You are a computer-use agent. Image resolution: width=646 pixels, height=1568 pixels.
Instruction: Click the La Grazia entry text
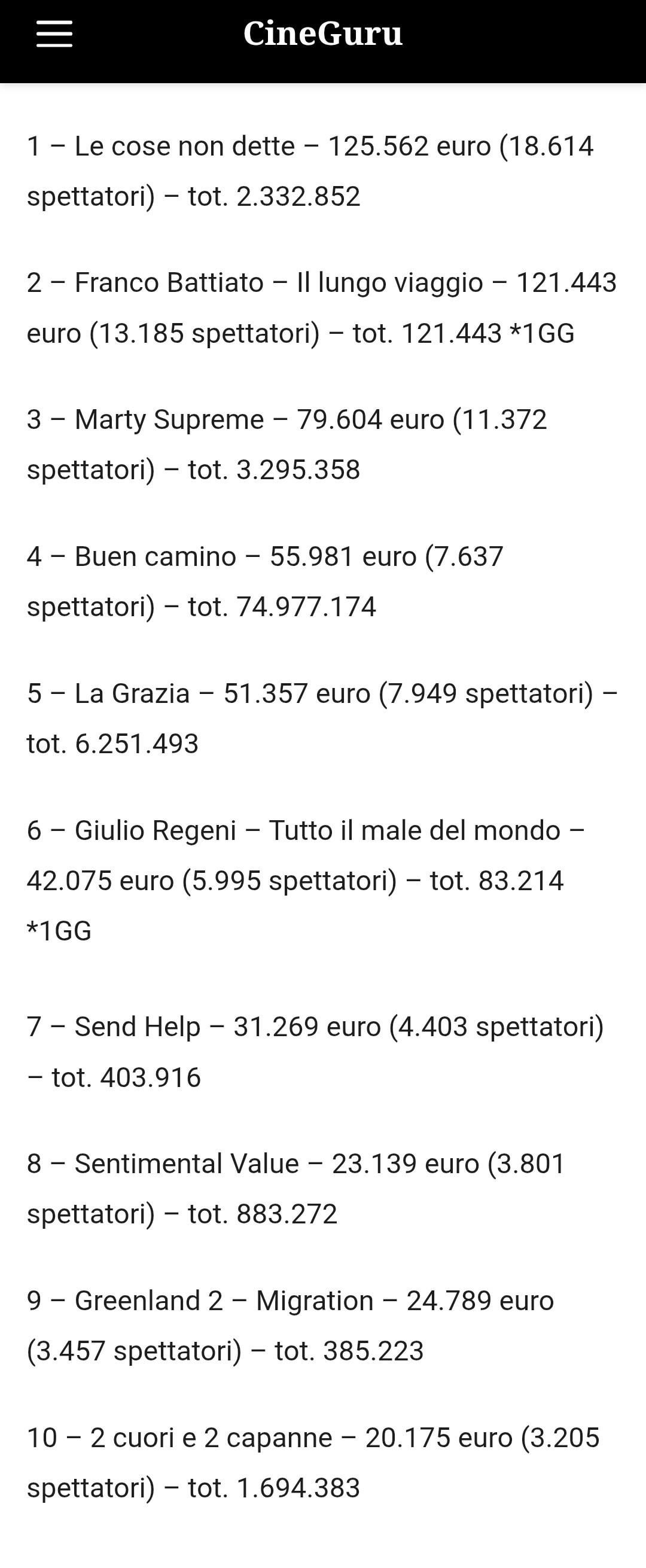132,694
